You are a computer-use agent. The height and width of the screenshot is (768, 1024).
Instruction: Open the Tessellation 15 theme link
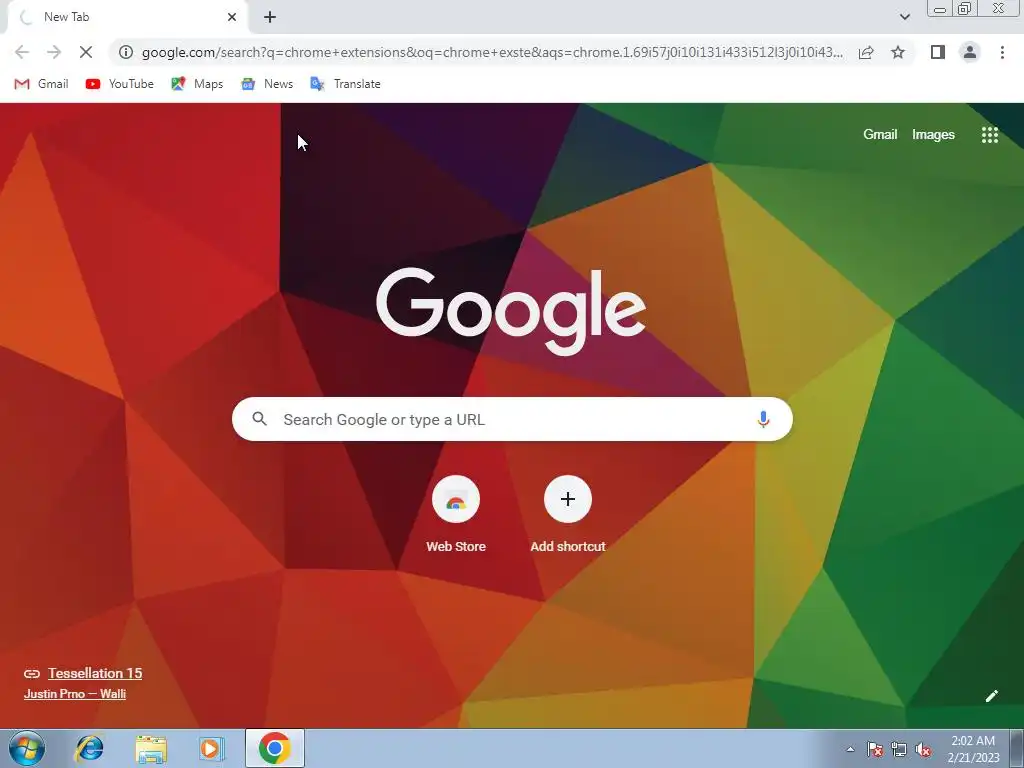coord(95,673)
